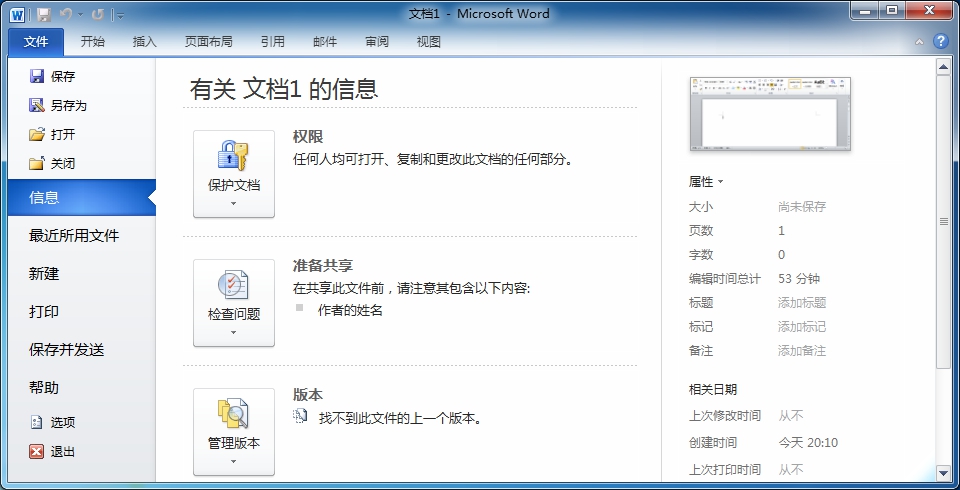Switch to the 插入 ribbon tab
Image resolution: width=960 pixels, height=490 pixels.
pos(144,42)
